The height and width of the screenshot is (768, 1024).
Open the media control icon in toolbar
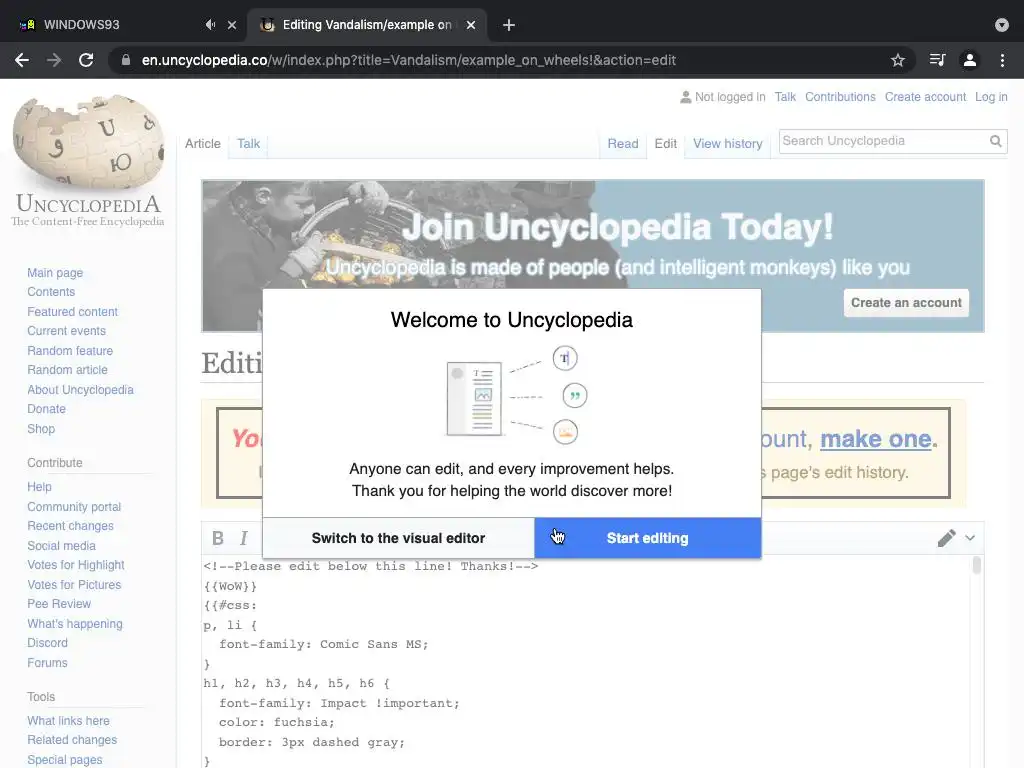point(937,60)
